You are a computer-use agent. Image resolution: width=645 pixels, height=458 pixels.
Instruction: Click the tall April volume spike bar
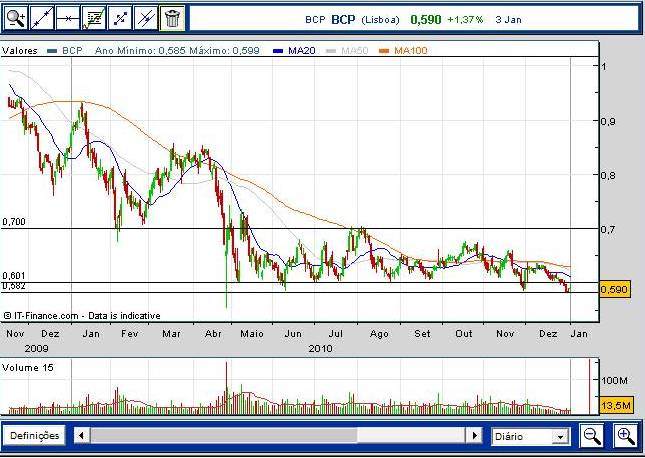(x=226, y=387)
